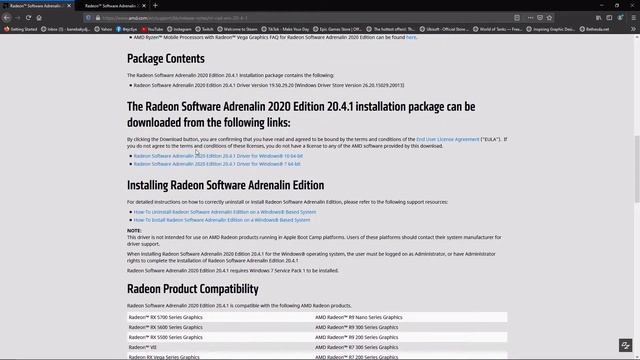Click the Radeon Product Compatibility heading
The image size is (640, 360).
pos(193,289)
